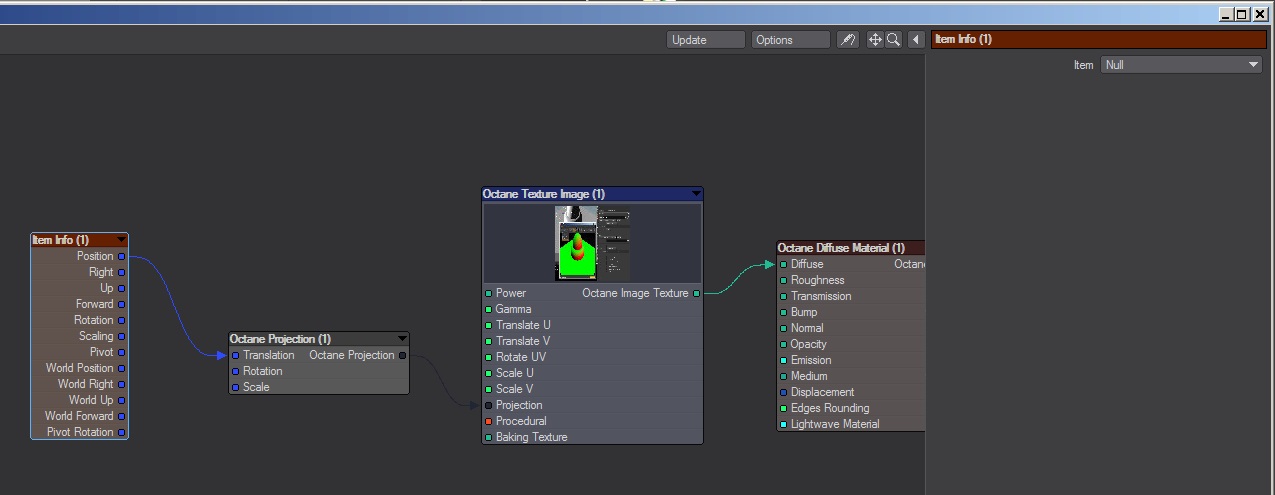Click the Baking Texture input connector
The image size is (1275, 495).
tap(489, 437)
